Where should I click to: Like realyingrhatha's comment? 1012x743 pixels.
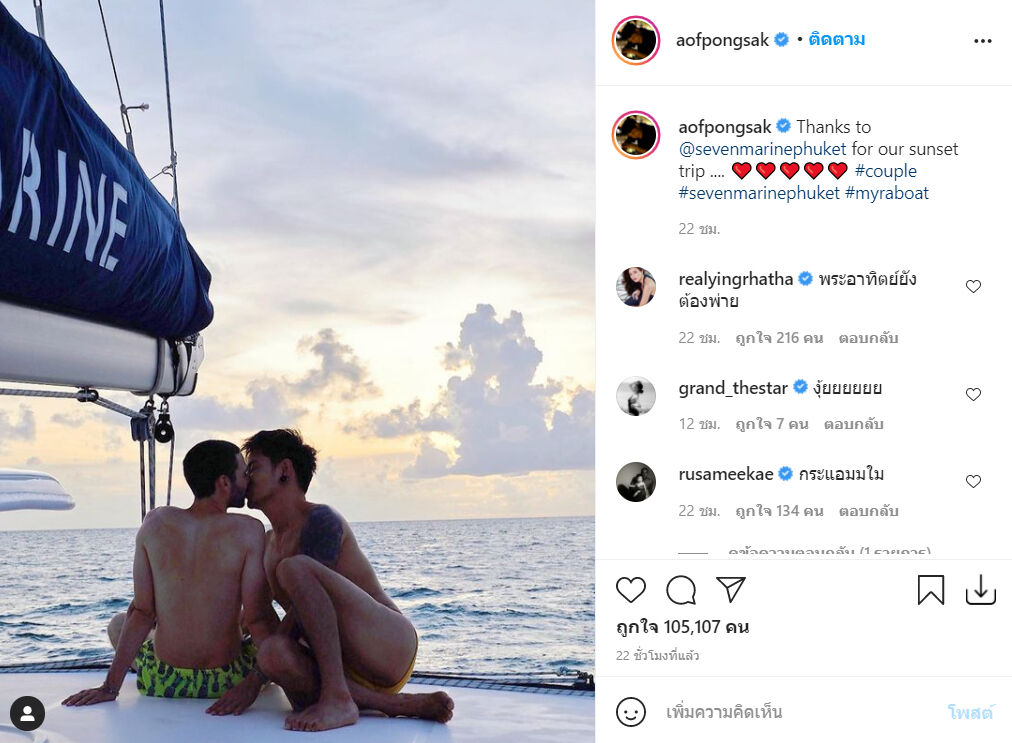pos(973,287)
